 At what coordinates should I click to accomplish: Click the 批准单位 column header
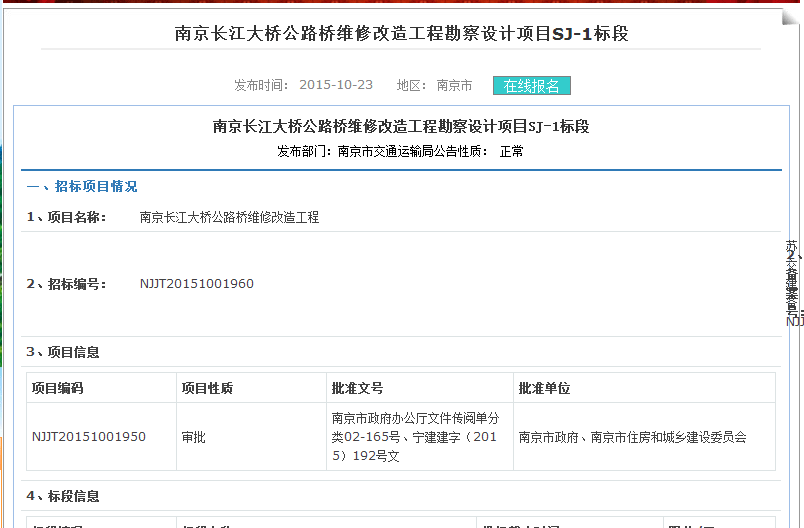click(x=544, y=388)
